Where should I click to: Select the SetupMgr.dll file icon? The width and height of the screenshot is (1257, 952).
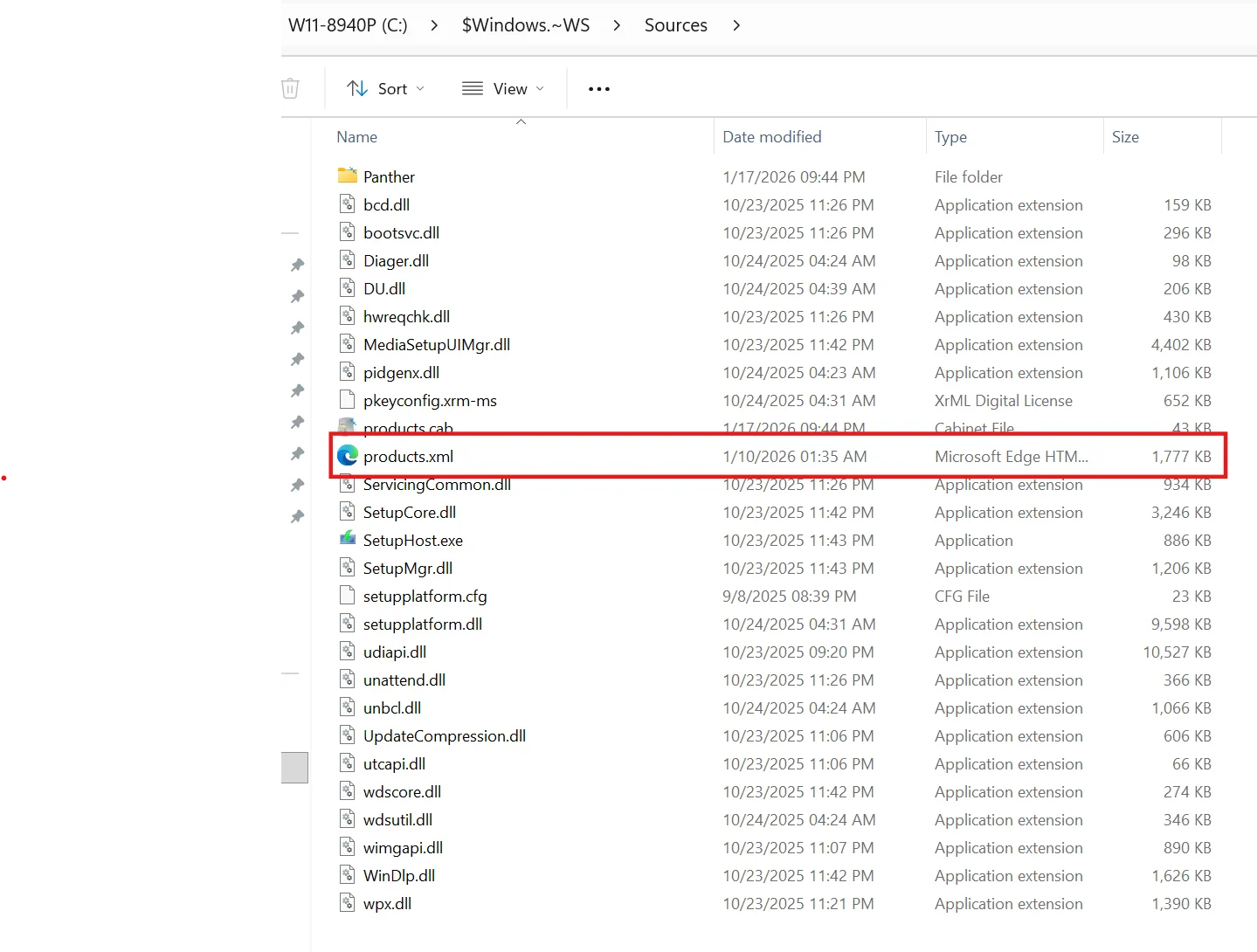pos(348,568)
